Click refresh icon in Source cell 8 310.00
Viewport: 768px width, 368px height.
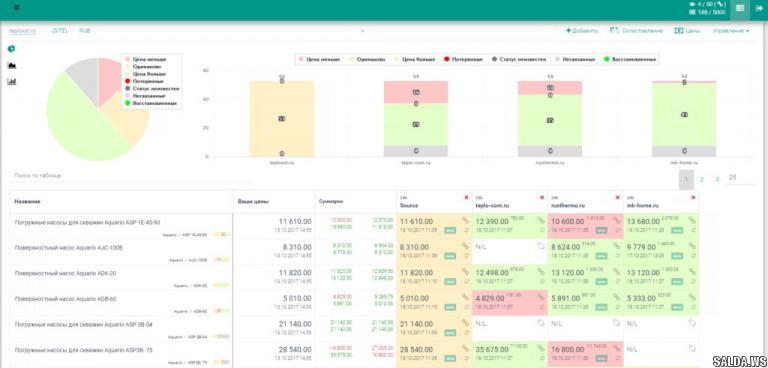[466, 256]
